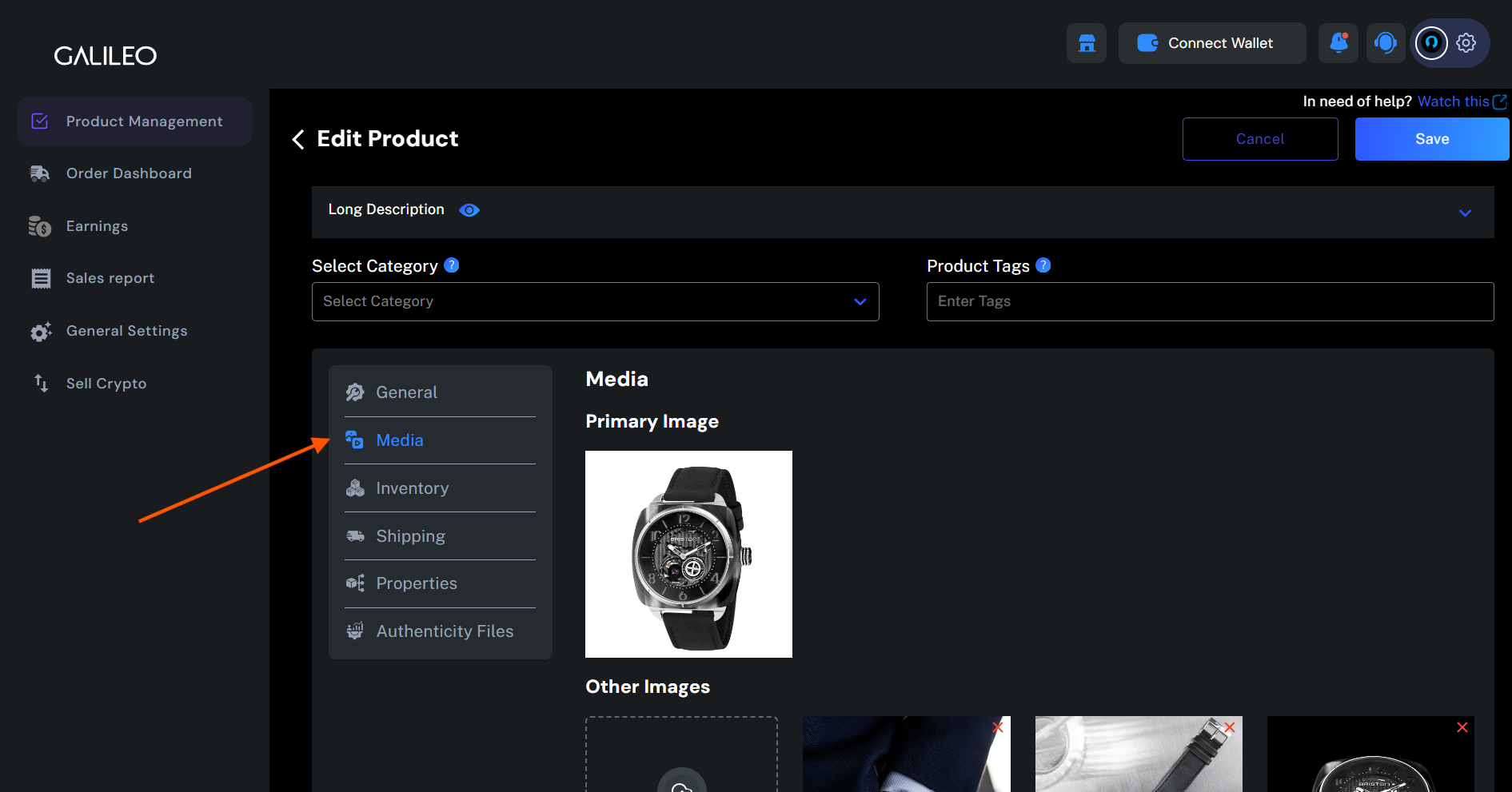
Task: Follow the Watch this help link
Action: click(1453, 101)
